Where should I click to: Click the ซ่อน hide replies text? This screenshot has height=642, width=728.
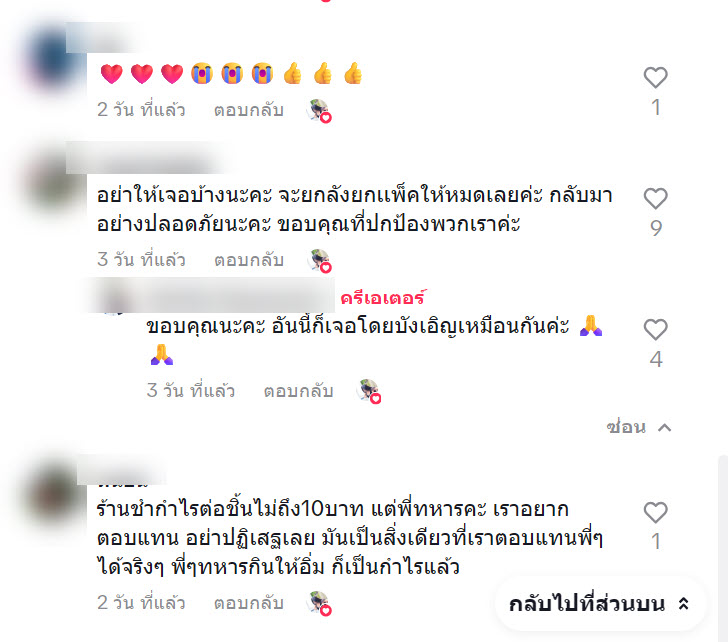[626, 427]
